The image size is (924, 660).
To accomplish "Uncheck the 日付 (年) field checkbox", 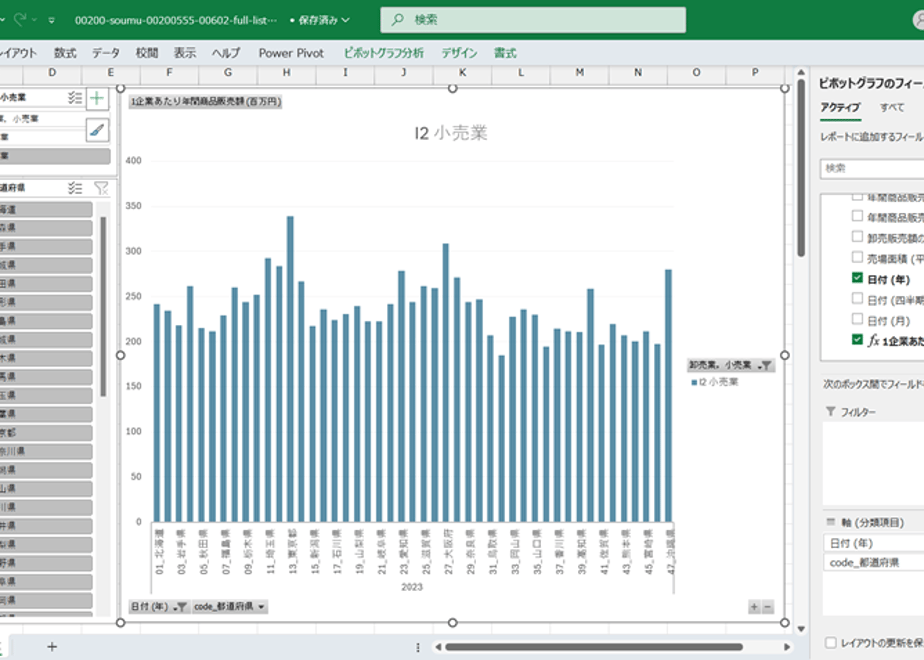I will point(857,278).
